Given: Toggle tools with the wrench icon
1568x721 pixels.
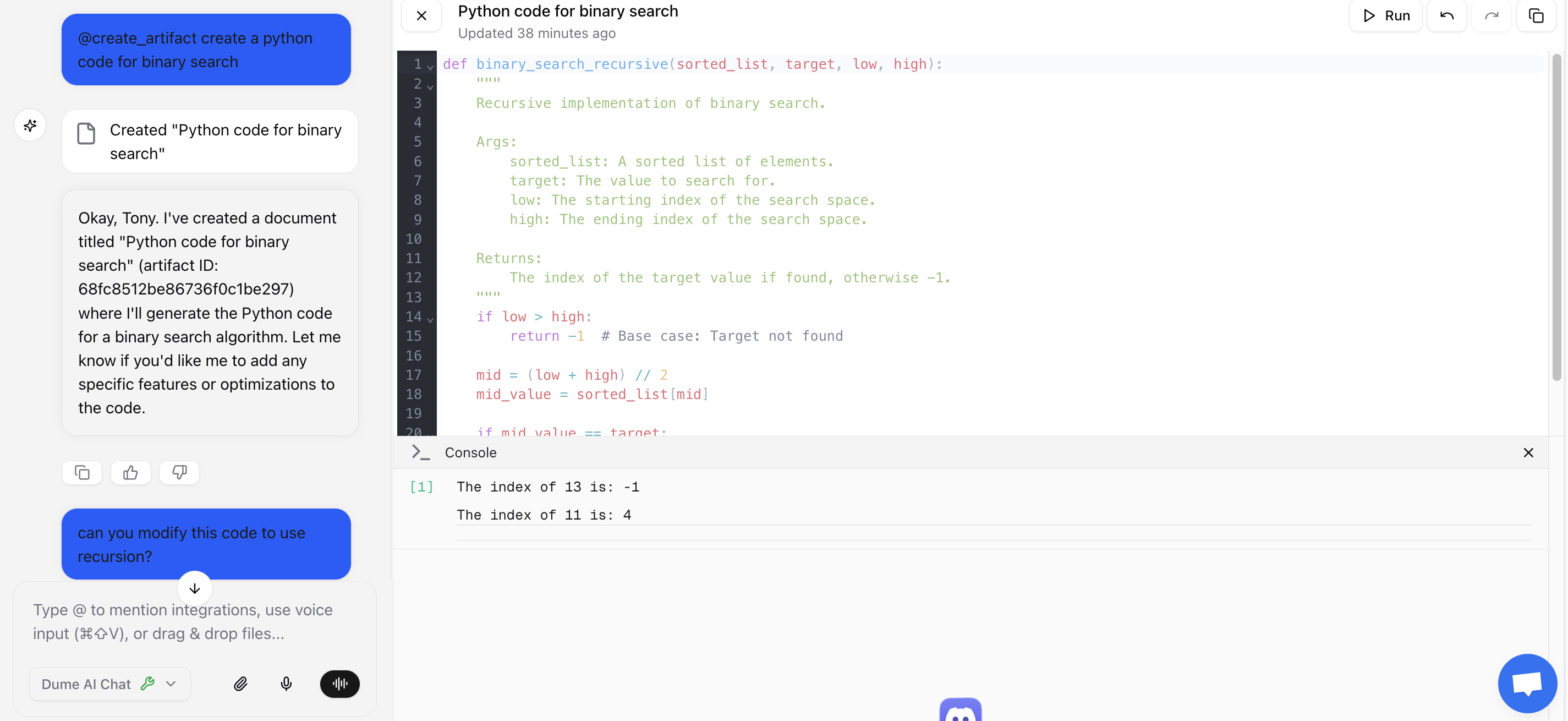Looking at the screenshot, I should point(148,683).
